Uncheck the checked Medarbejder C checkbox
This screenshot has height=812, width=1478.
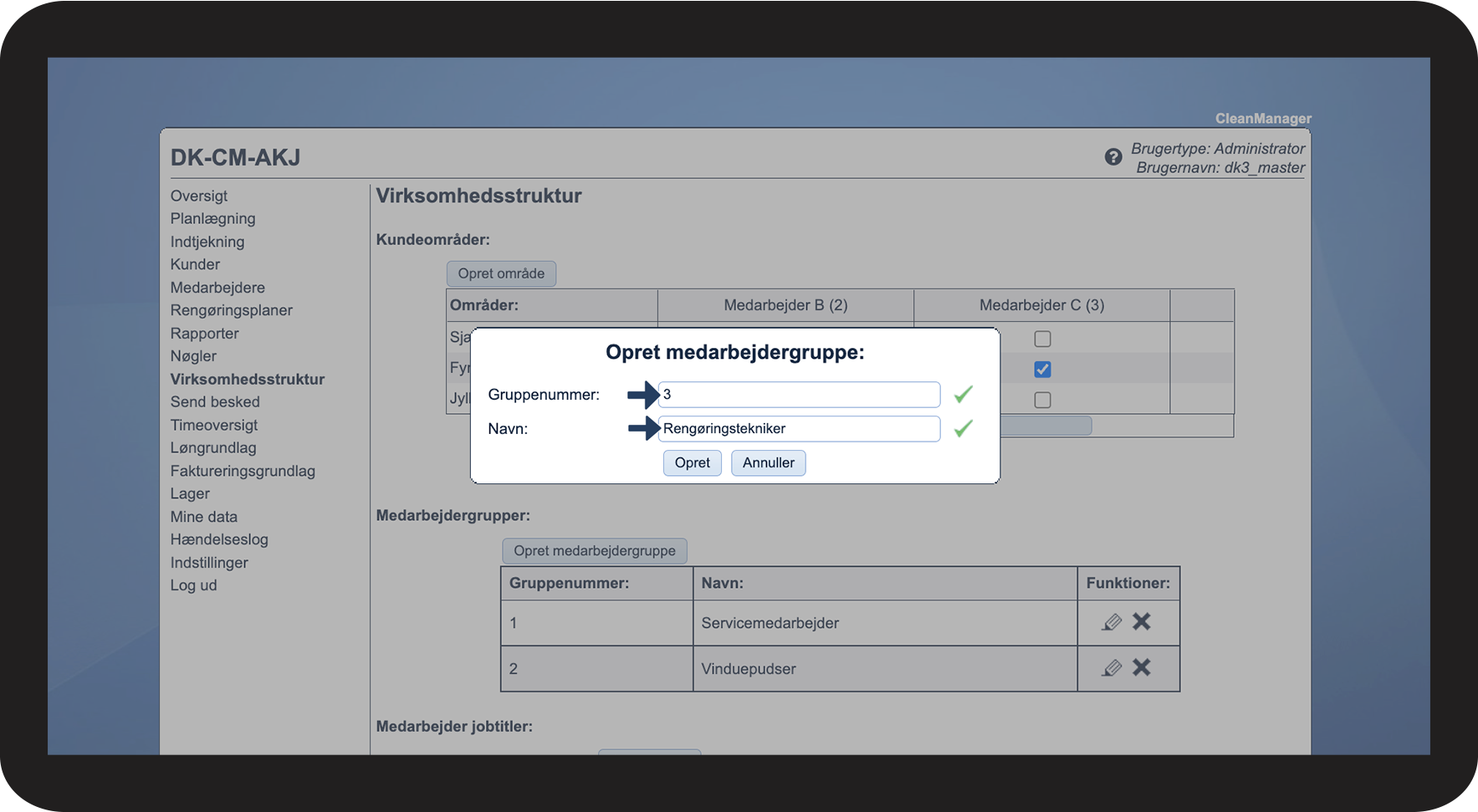(x=1042, y=369)
